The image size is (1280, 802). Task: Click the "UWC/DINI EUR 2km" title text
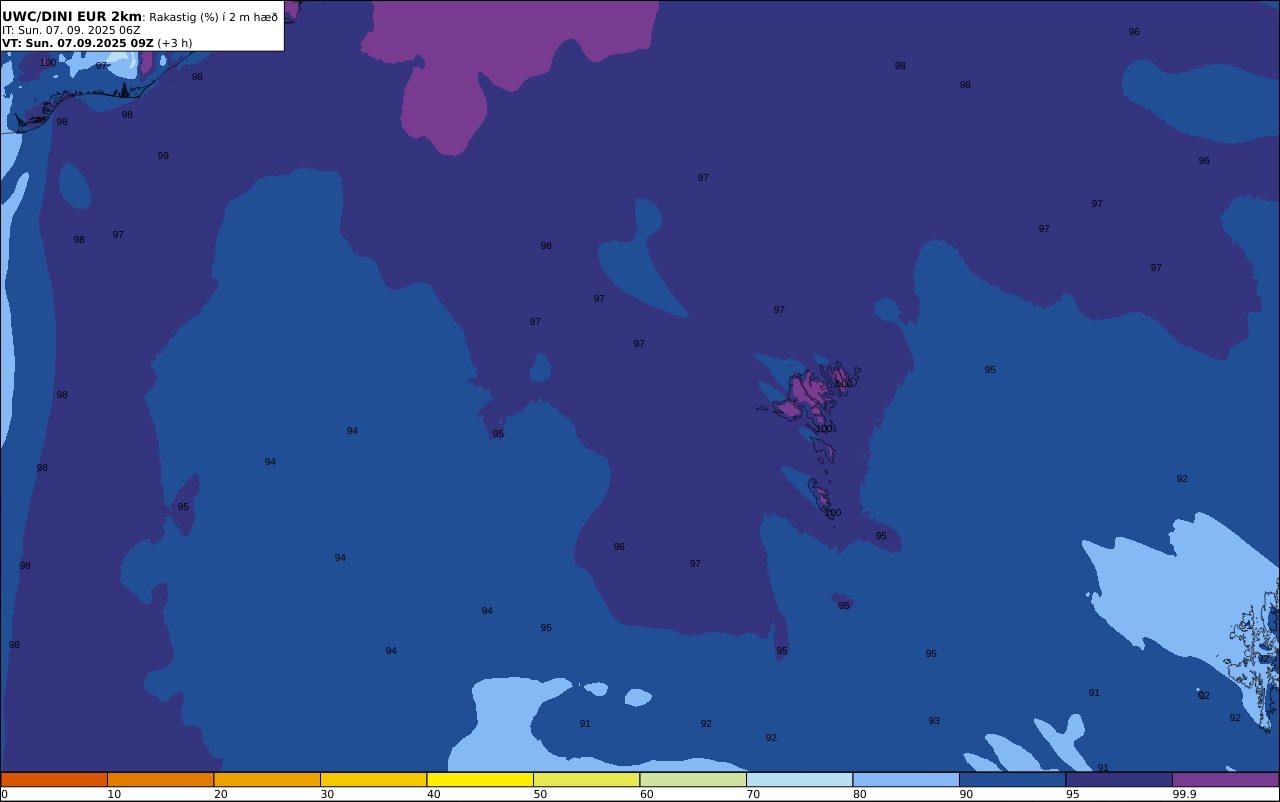pos(72,16)
